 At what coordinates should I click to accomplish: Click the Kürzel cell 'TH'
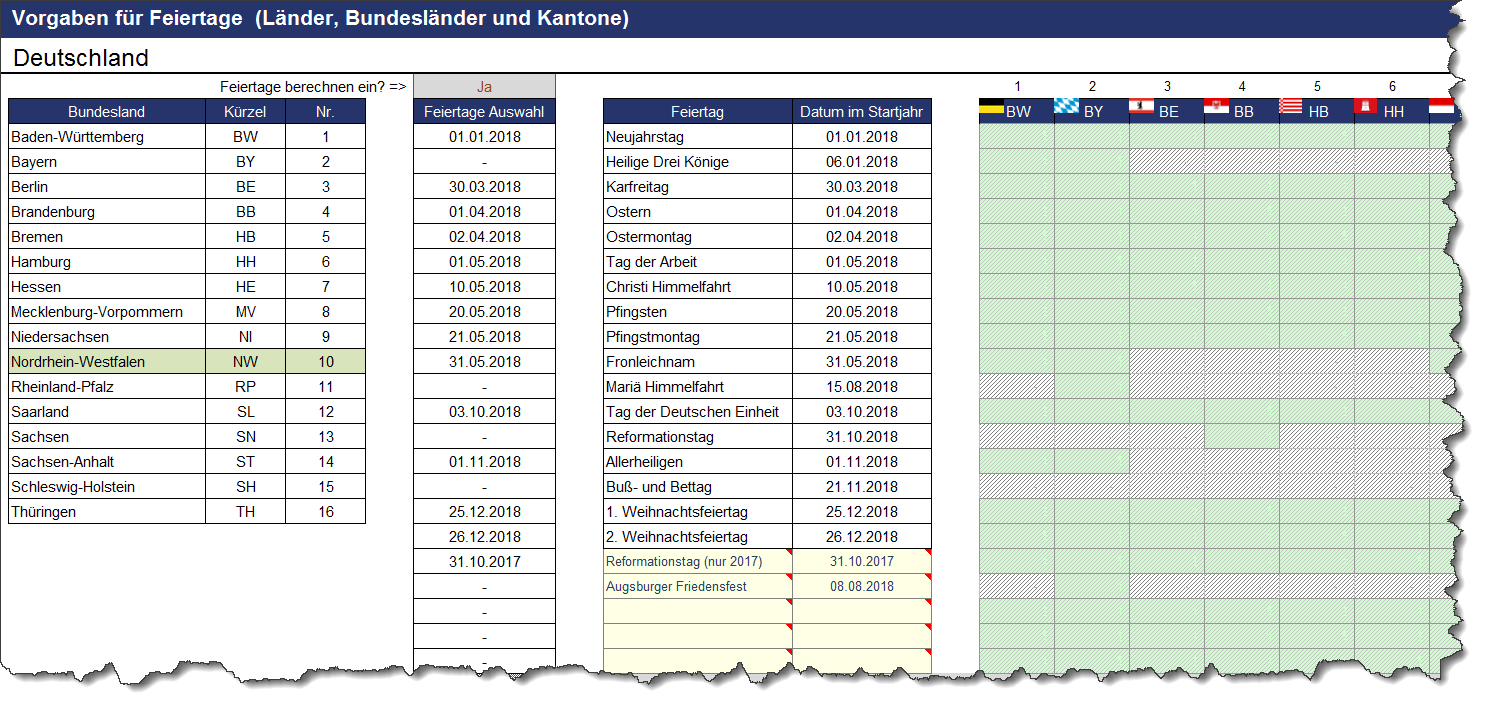(x=246, y=511)
